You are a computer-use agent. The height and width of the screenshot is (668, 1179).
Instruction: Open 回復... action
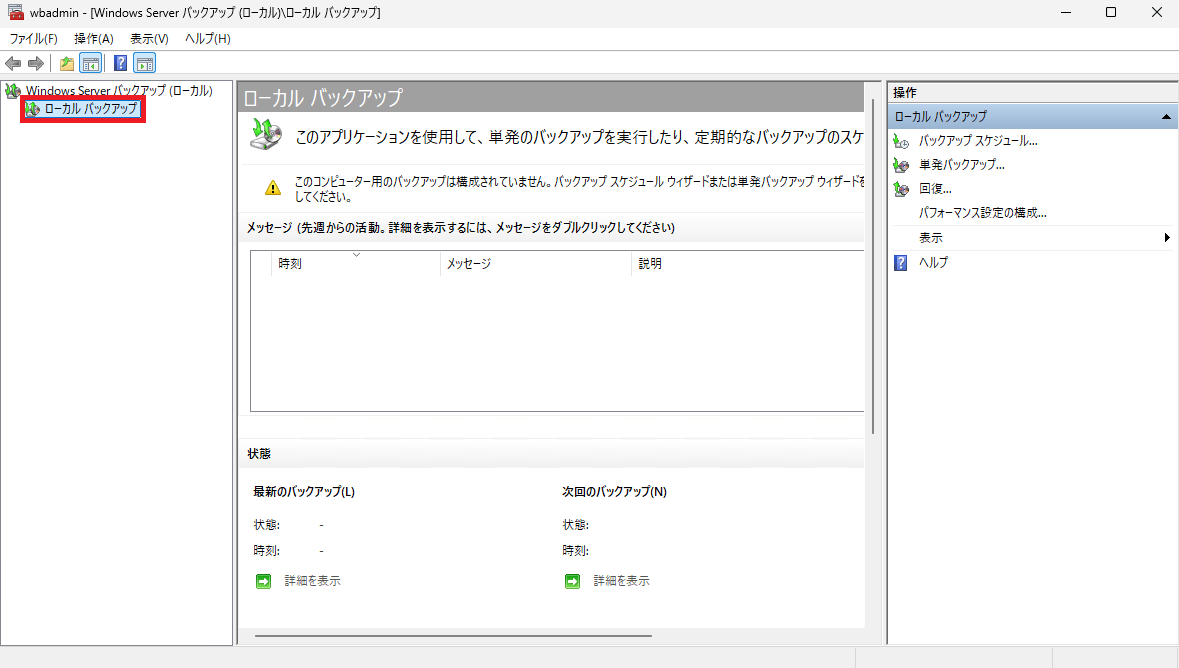[x=935, y=189]
